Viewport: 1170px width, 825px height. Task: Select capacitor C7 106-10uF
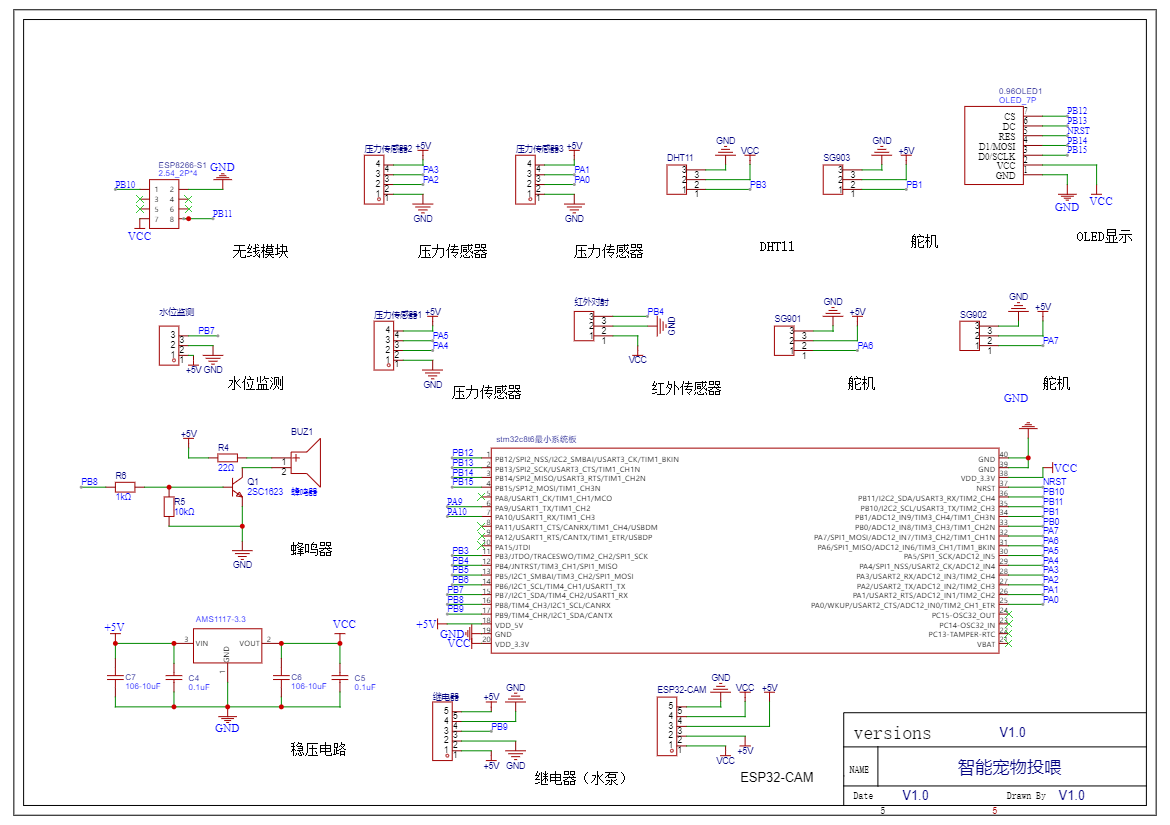[x=115, y=677]
